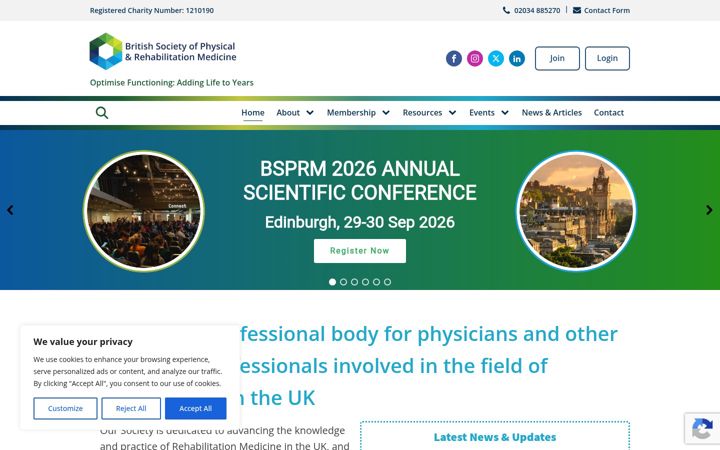Open the BSPRM Facebook page icon

coord(454,58)
